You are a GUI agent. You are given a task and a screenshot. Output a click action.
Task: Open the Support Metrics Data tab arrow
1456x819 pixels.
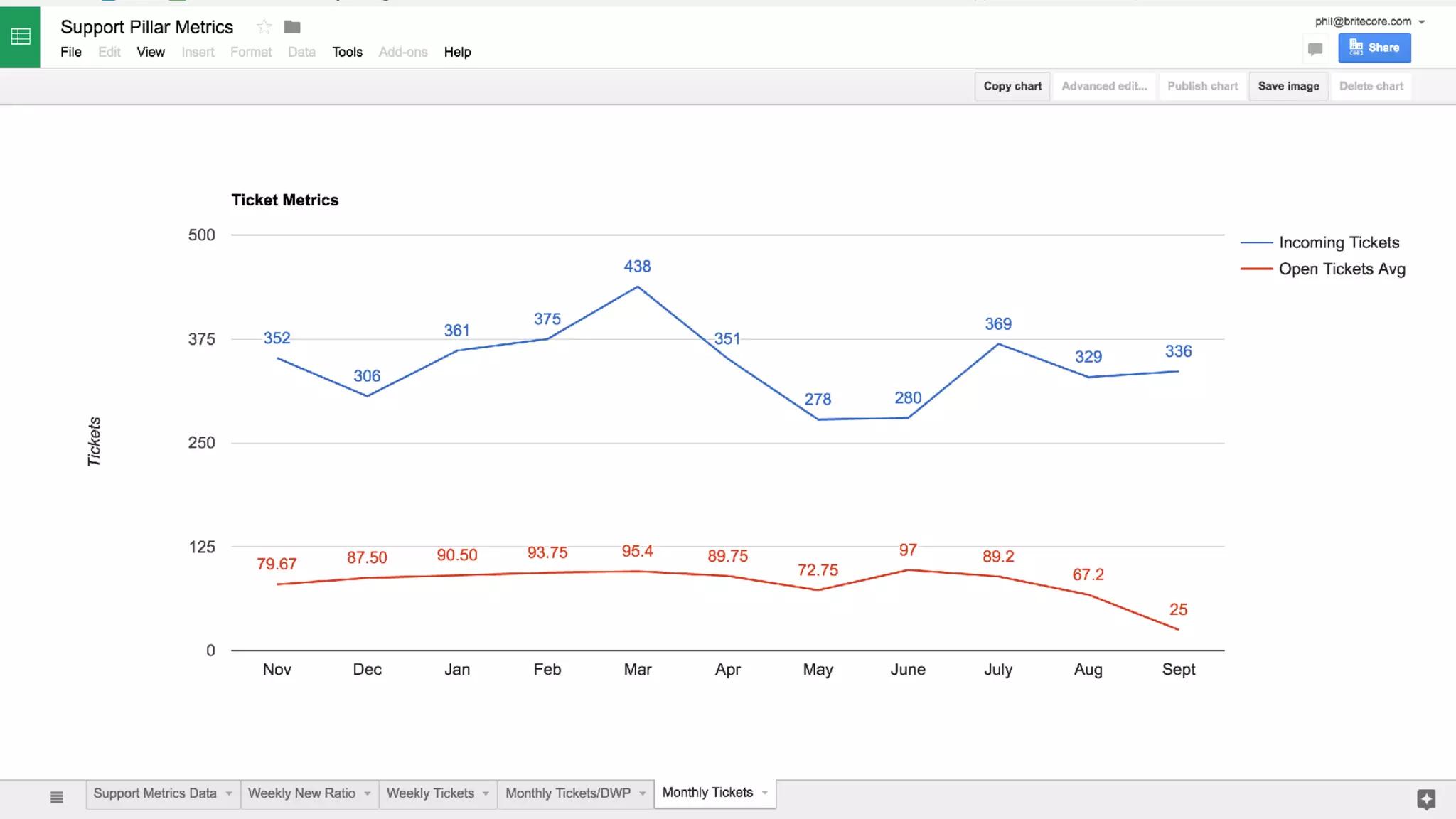229,793
